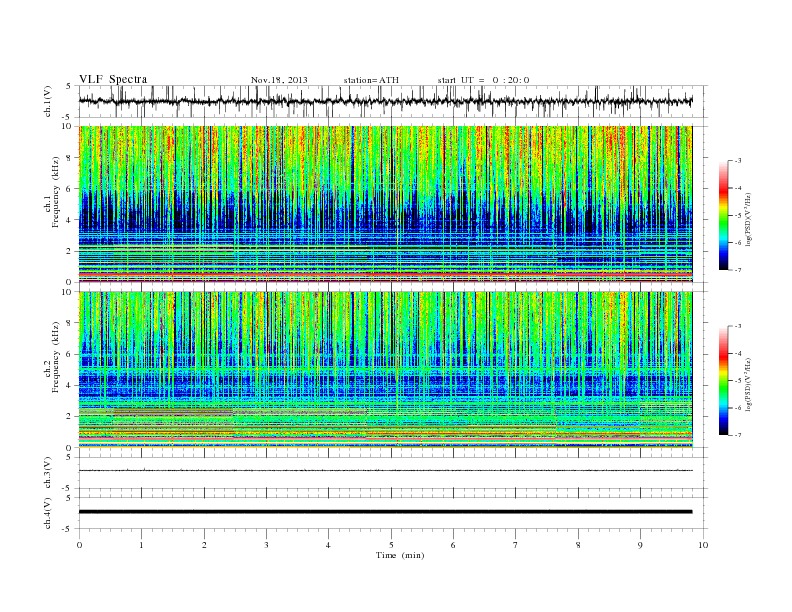Click the '-7' tick on ch.2 colorbar

pos(738,435)
